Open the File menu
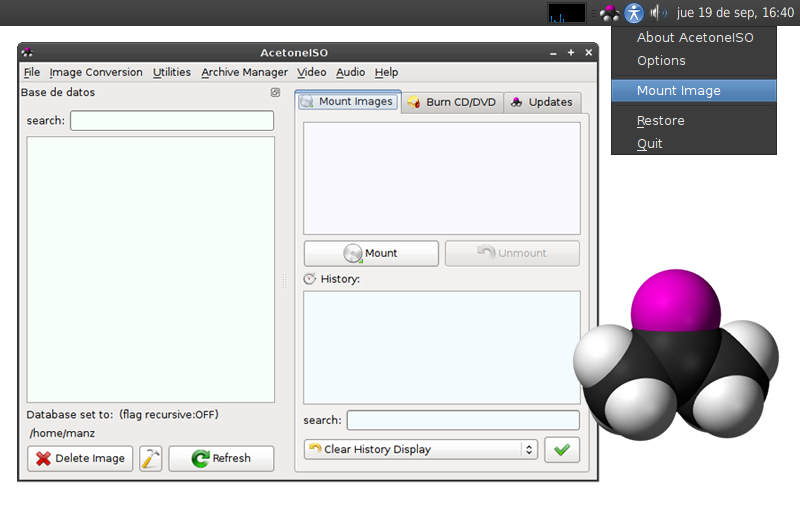800x513 pixels. [32, 72]
